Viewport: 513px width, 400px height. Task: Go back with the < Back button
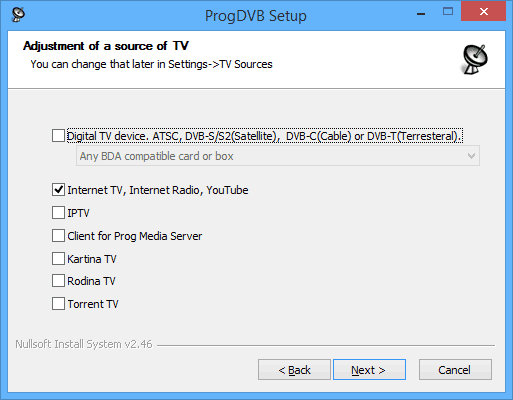coord(294,370)
